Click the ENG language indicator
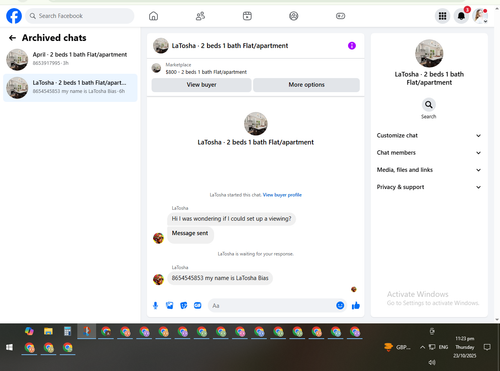 click(443, 347)
